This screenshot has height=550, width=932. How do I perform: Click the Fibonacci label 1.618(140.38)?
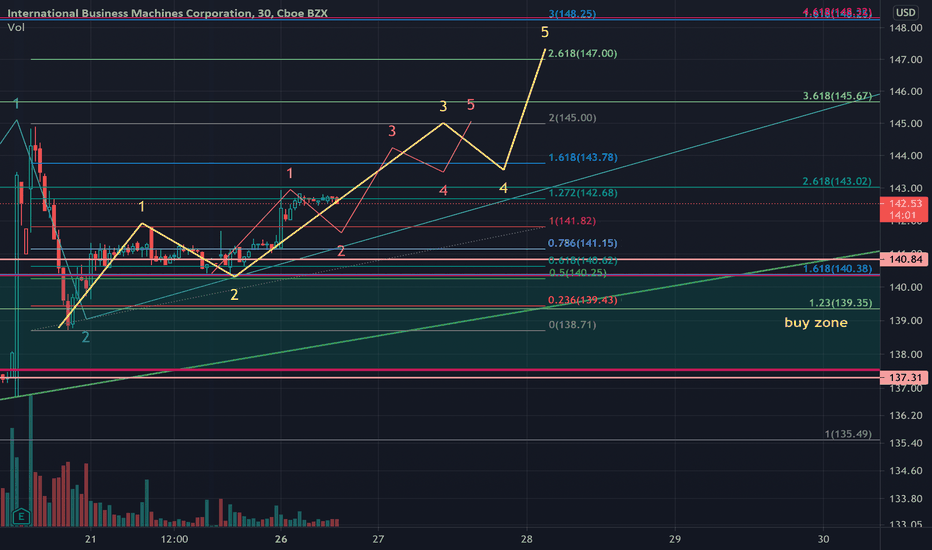click(837, 269)
